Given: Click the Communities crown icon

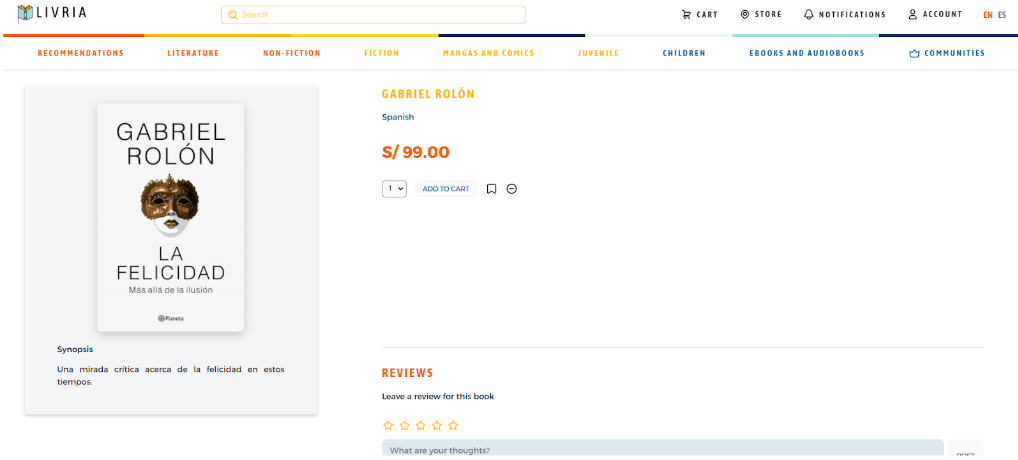Looking at the screenshot, I should click(914, 54).
